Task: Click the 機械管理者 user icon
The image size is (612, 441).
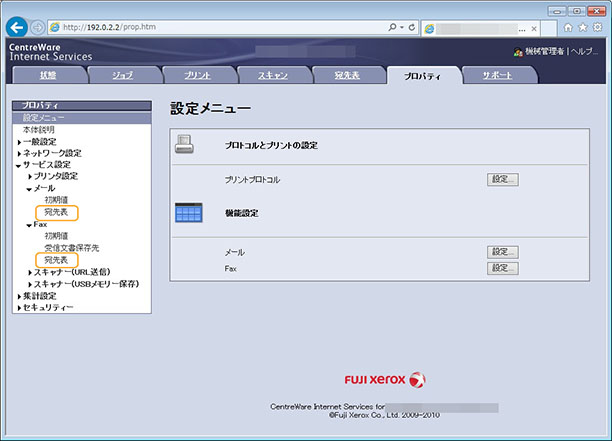Action: [x=517, y=51]
